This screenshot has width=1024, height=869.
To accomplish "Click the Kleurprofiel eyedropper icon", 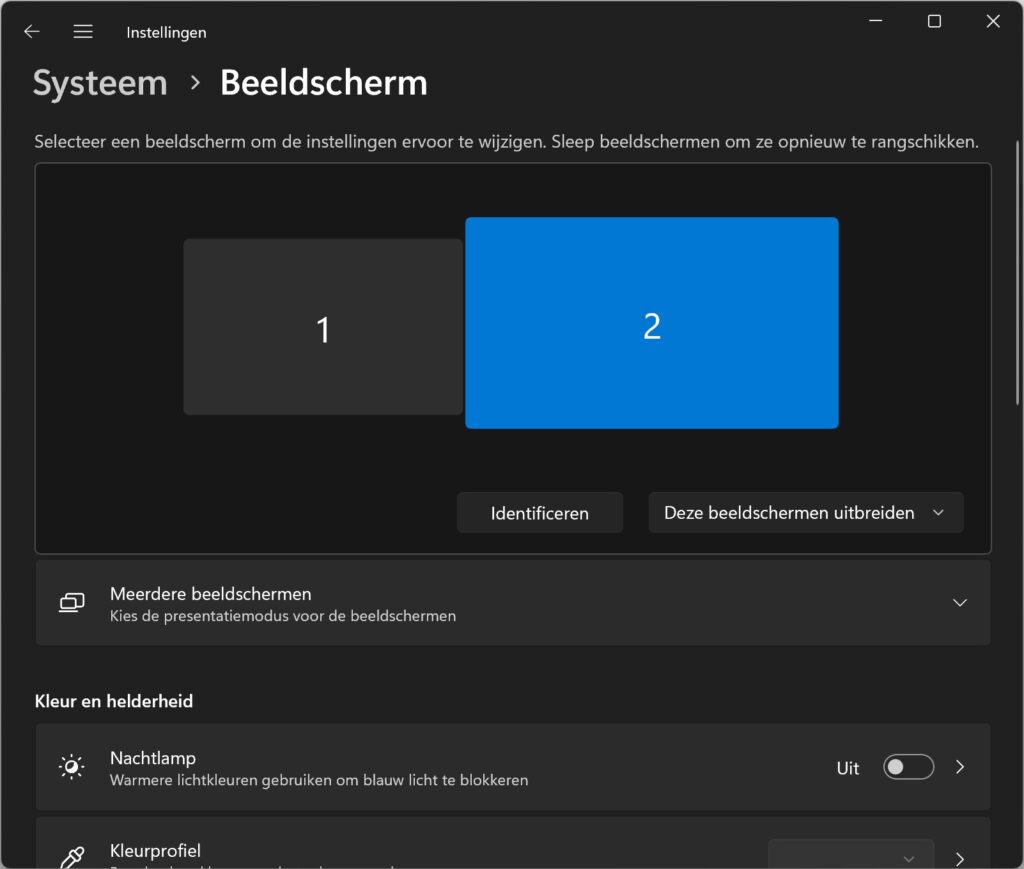I will tap(71, 857).
